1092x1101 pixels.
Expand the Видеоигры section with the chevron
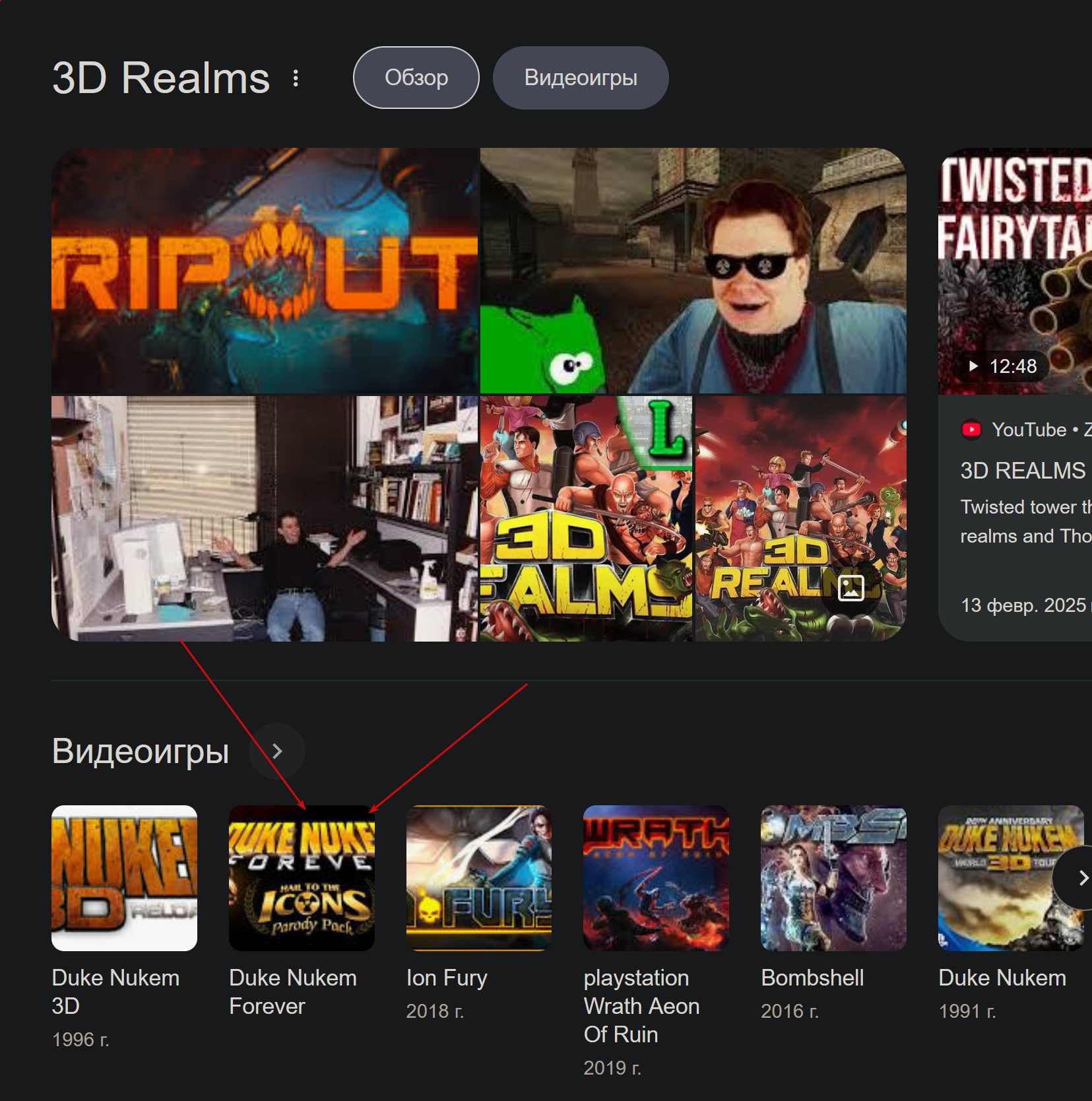[x=277, y=751]
